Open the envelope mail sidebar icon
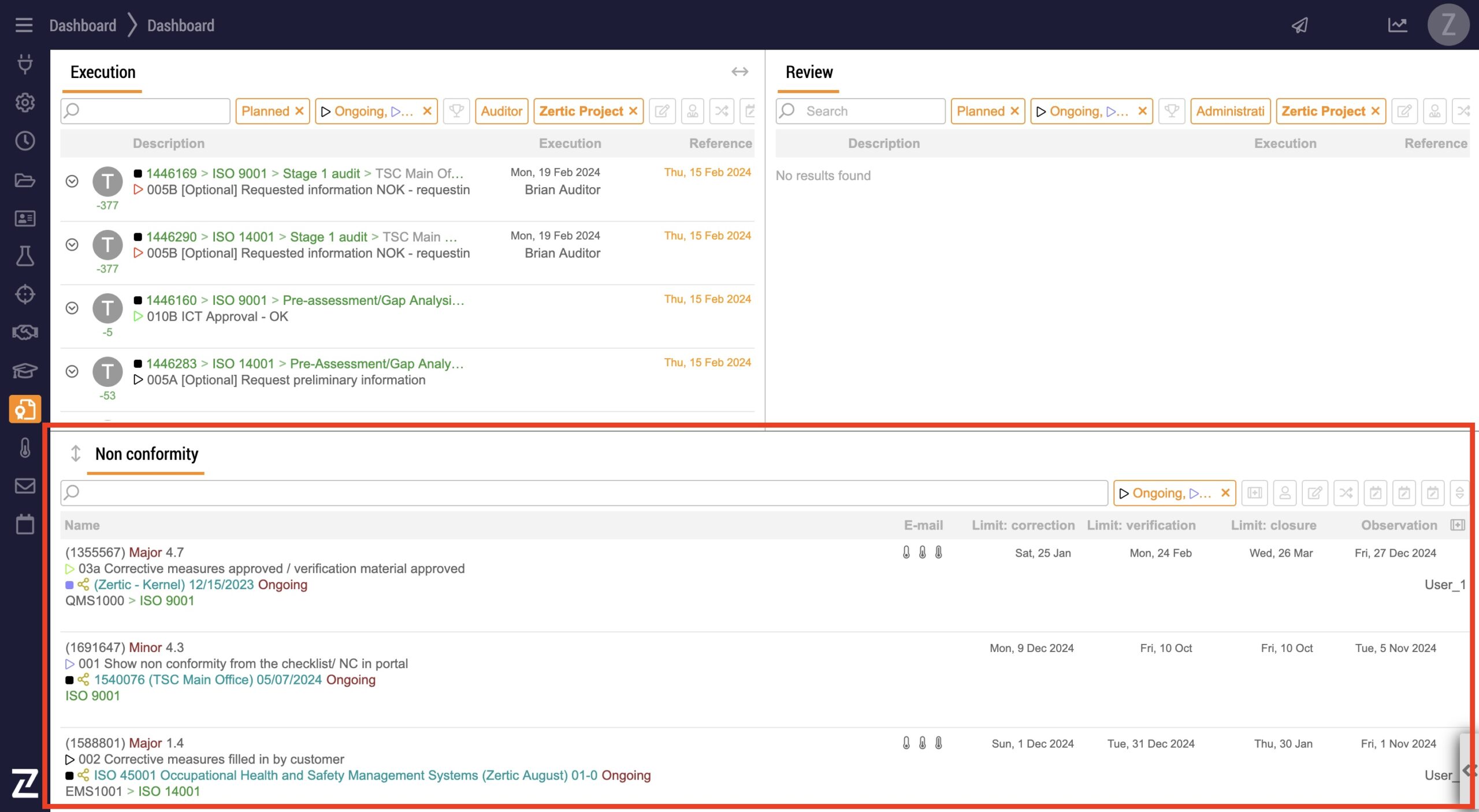This screenshot has height=812, width=1479. (25, 486)
